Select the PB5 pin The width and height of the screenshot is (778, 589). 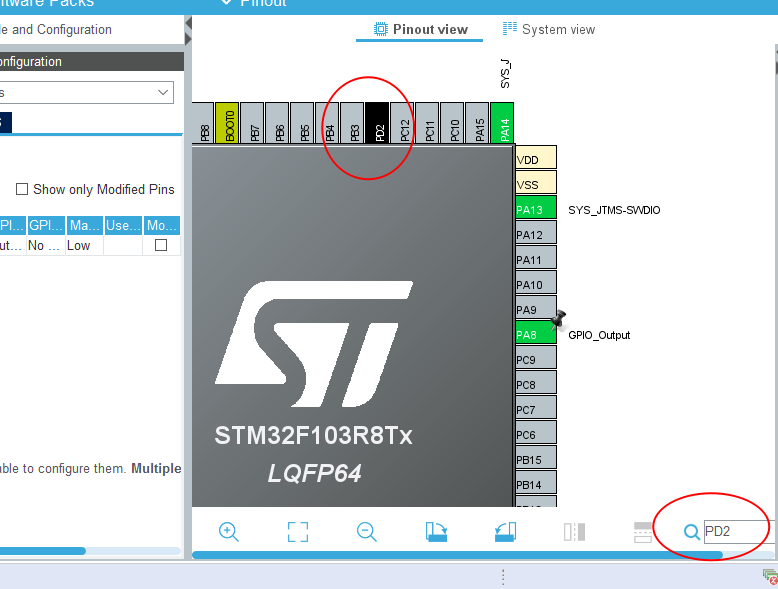pos(303,123)
